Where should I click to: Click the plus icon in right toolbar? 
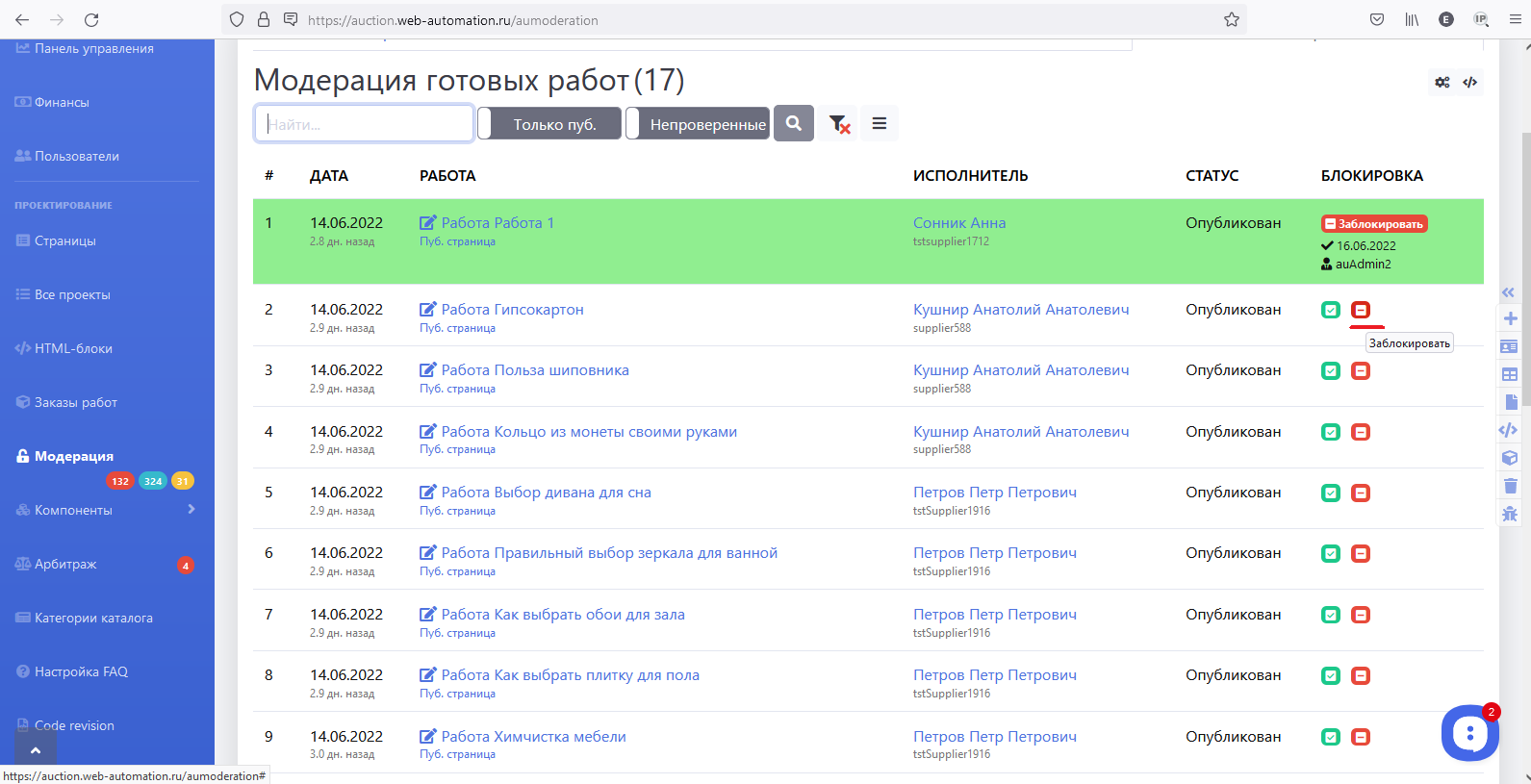pyautogui.click(x=1510, y=318)
